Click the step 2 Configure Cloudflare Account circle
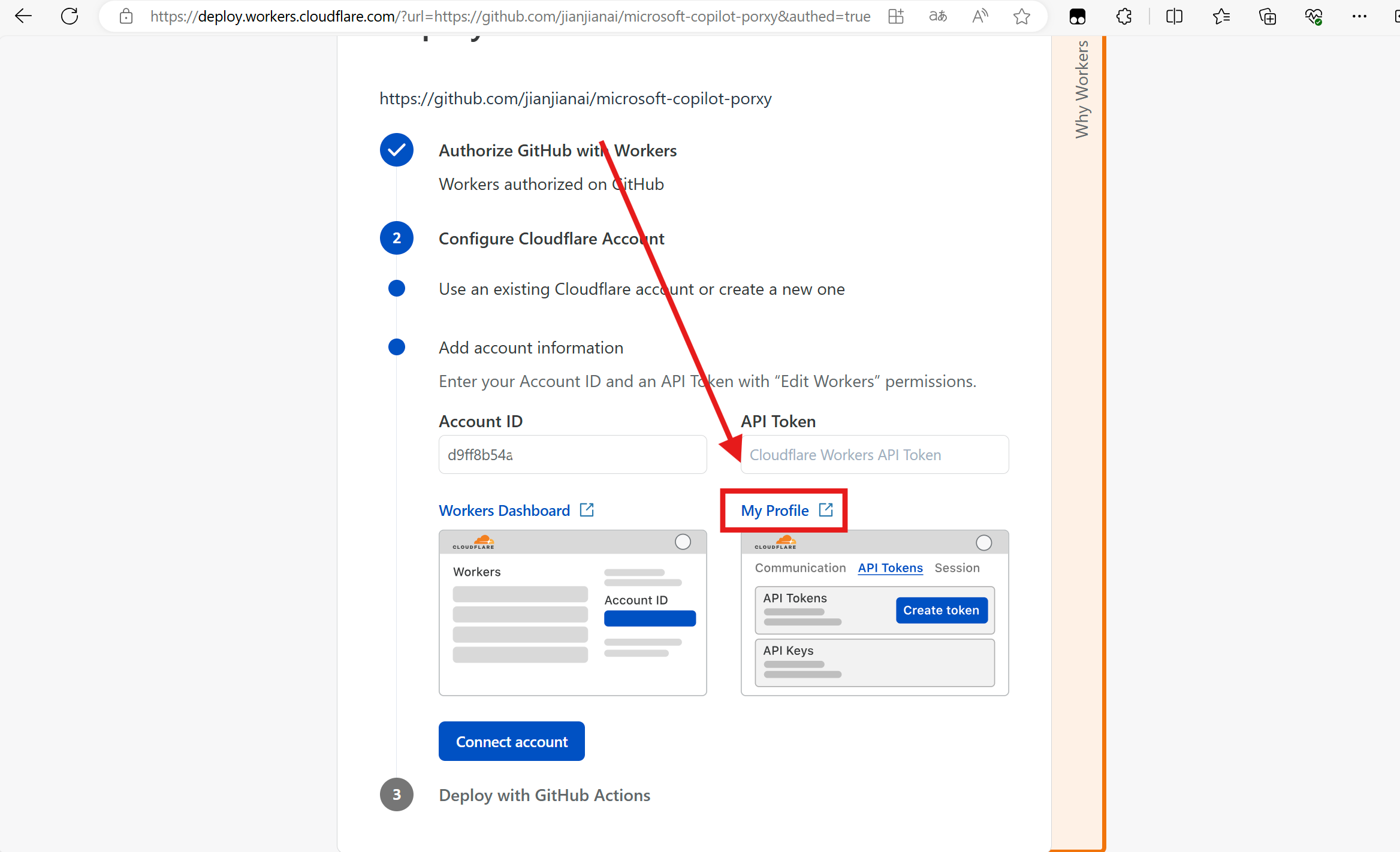Image resolution: width=1400 pixels, height=852 pixels. click(x=397, y=238)
